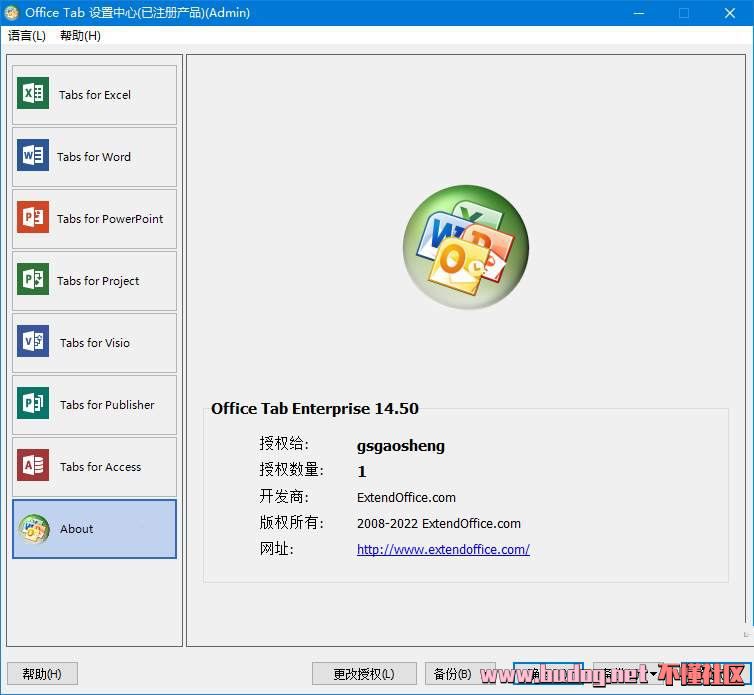Open the 帮助(H) menu in the menu bar

(x=80, y=36)
